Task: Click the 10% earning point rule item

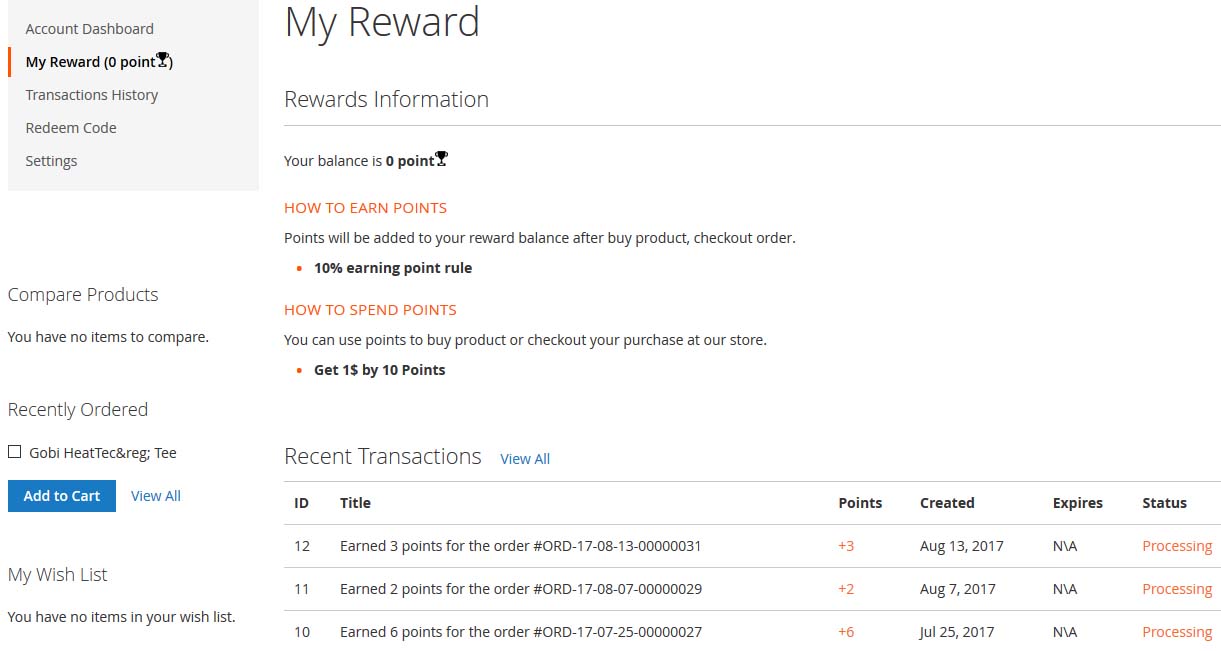Action: 393,268
